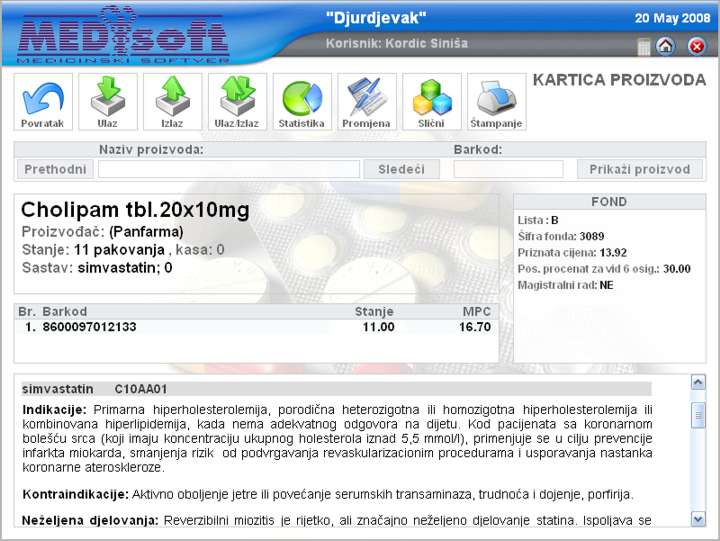Image resolution: width=720 pixels, height=541 pixels.
Task: Click Priznata cijena 13.92 entry
Action: click(x=572, y=253)
